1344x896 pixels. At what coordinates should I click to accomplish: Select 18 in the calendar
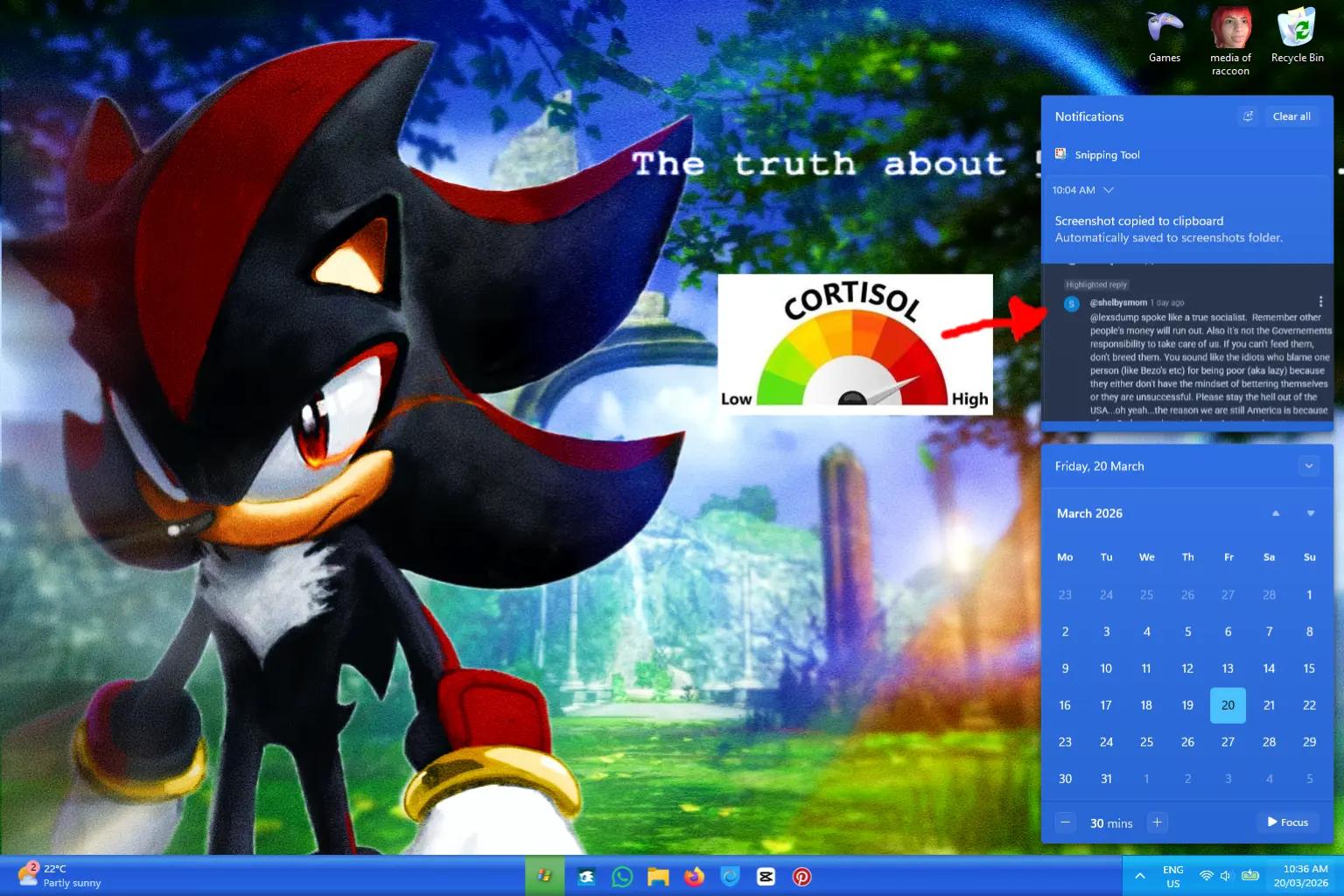tap(1146, 705)
